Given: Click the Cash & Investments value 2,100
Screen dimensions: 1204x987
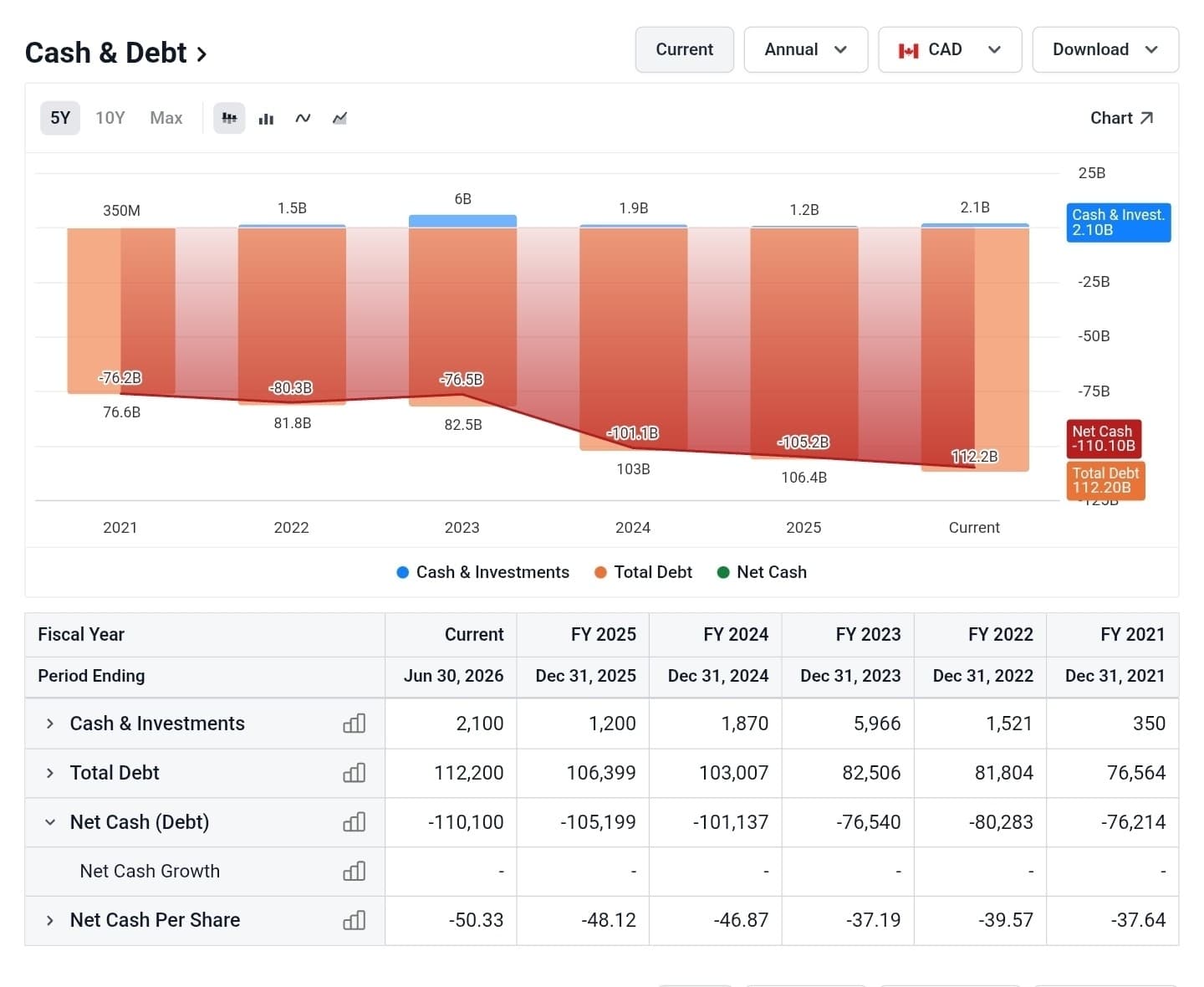Looking at the screenshot, I should point(480,724).
